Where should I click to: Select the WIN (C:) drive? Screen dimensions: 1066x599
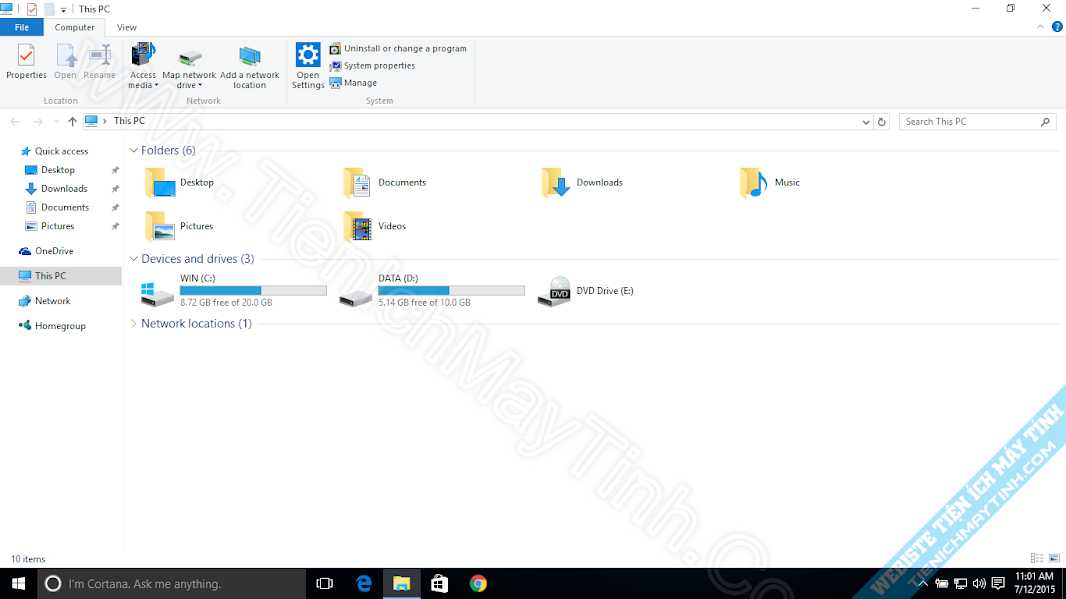[233, 290]
